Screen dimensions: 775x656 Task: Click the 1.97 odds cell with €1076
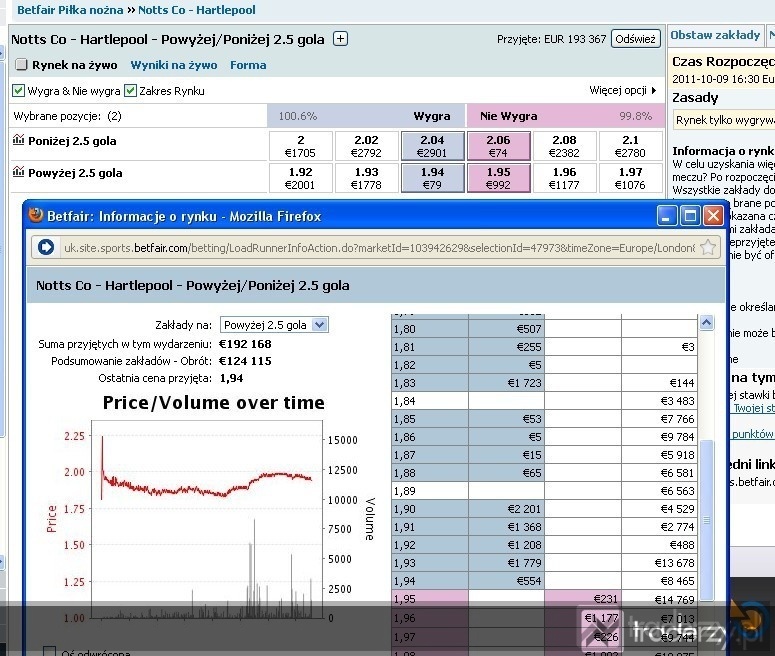tap(630, 178)
